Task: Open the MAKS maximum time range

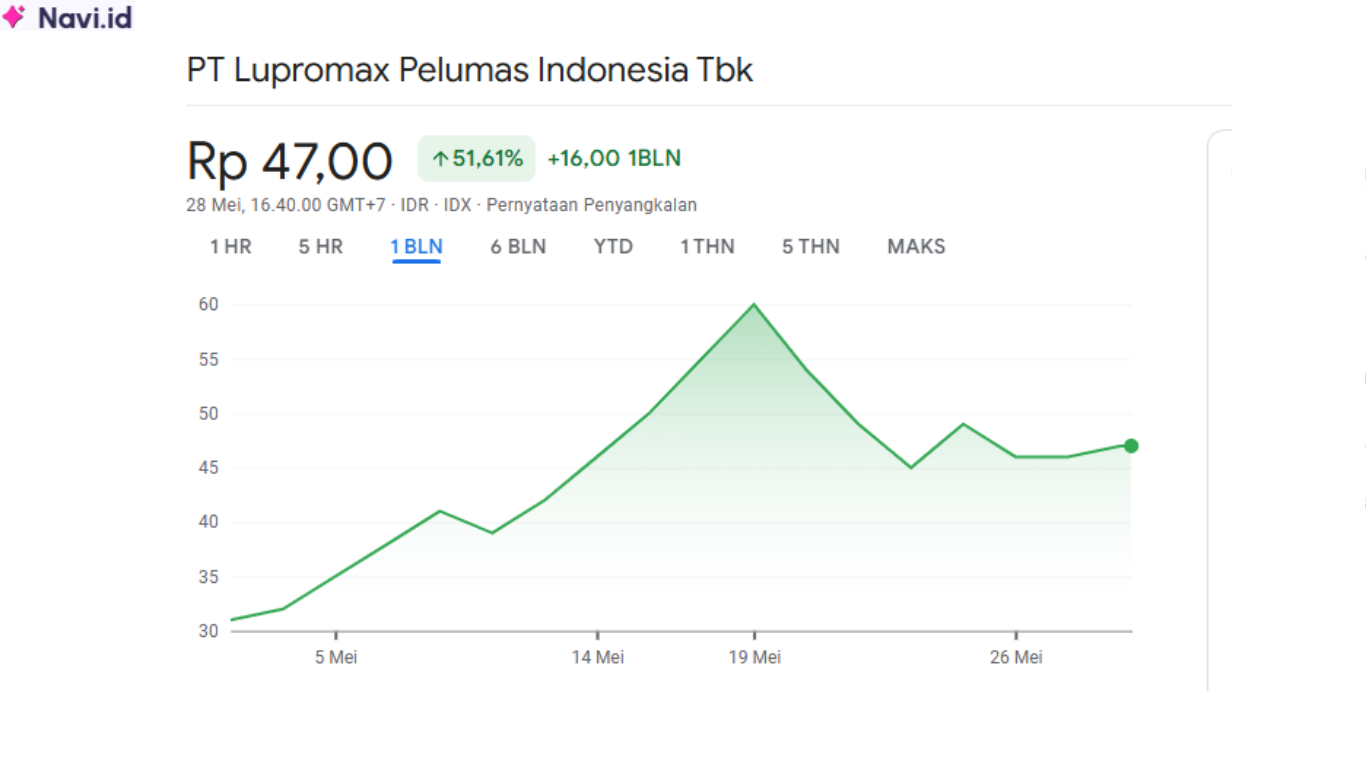Action: pyautogui.click(x=915, y=246)
